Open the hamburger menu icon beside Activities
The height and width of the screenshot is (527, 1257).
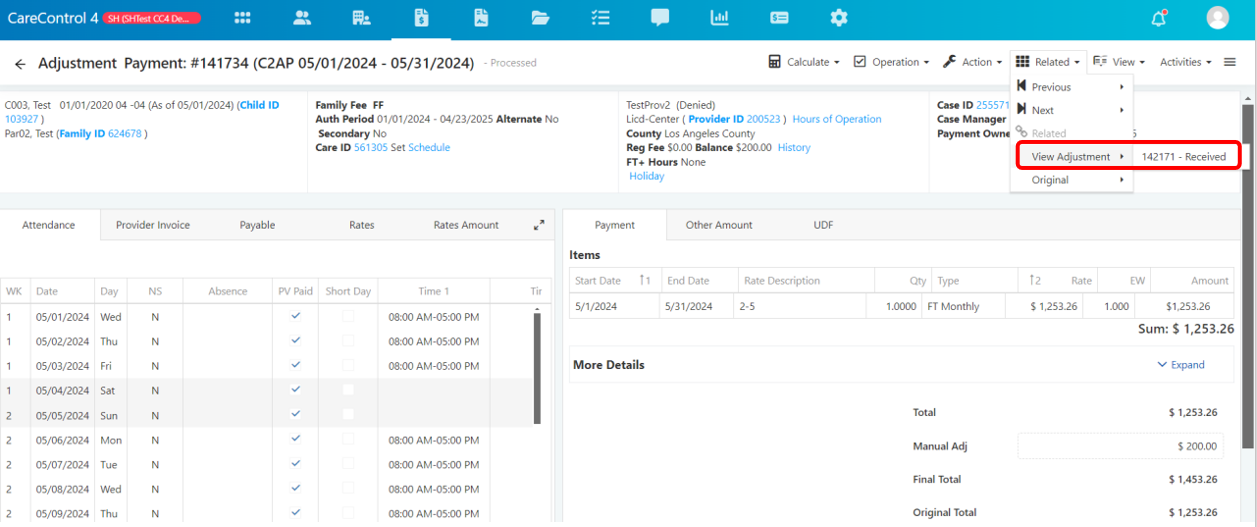point(1230,62)
